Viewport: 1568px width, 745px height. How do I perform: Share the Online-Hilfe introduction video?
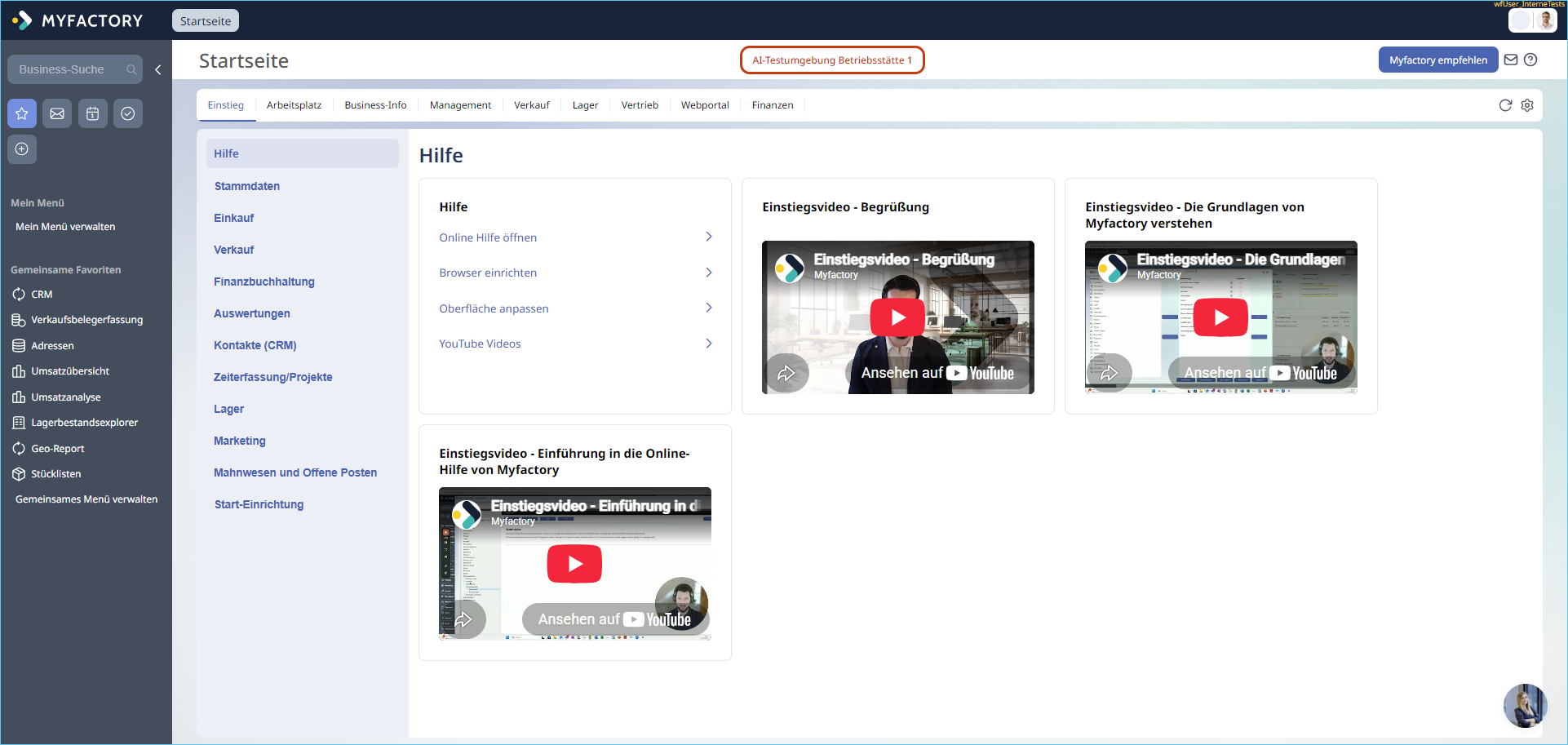click(463, 619)
